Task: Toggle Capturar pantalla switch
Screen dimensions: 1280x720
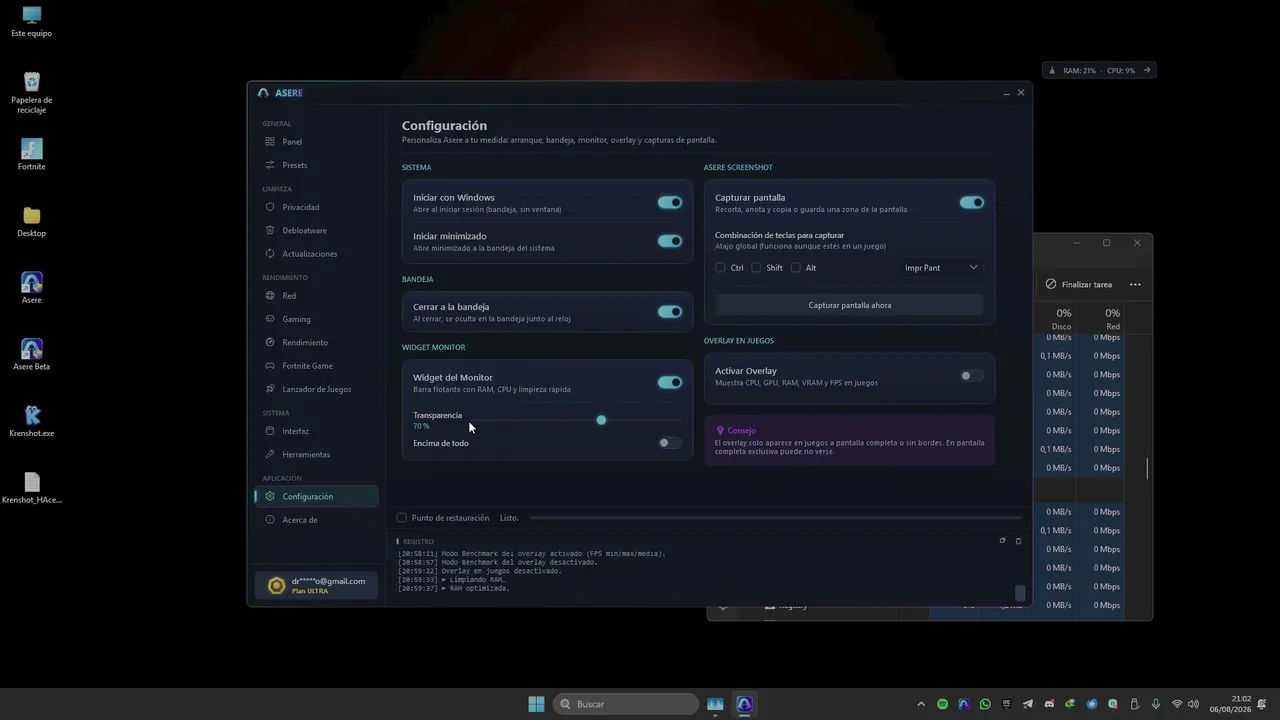Action: (971, 202)
